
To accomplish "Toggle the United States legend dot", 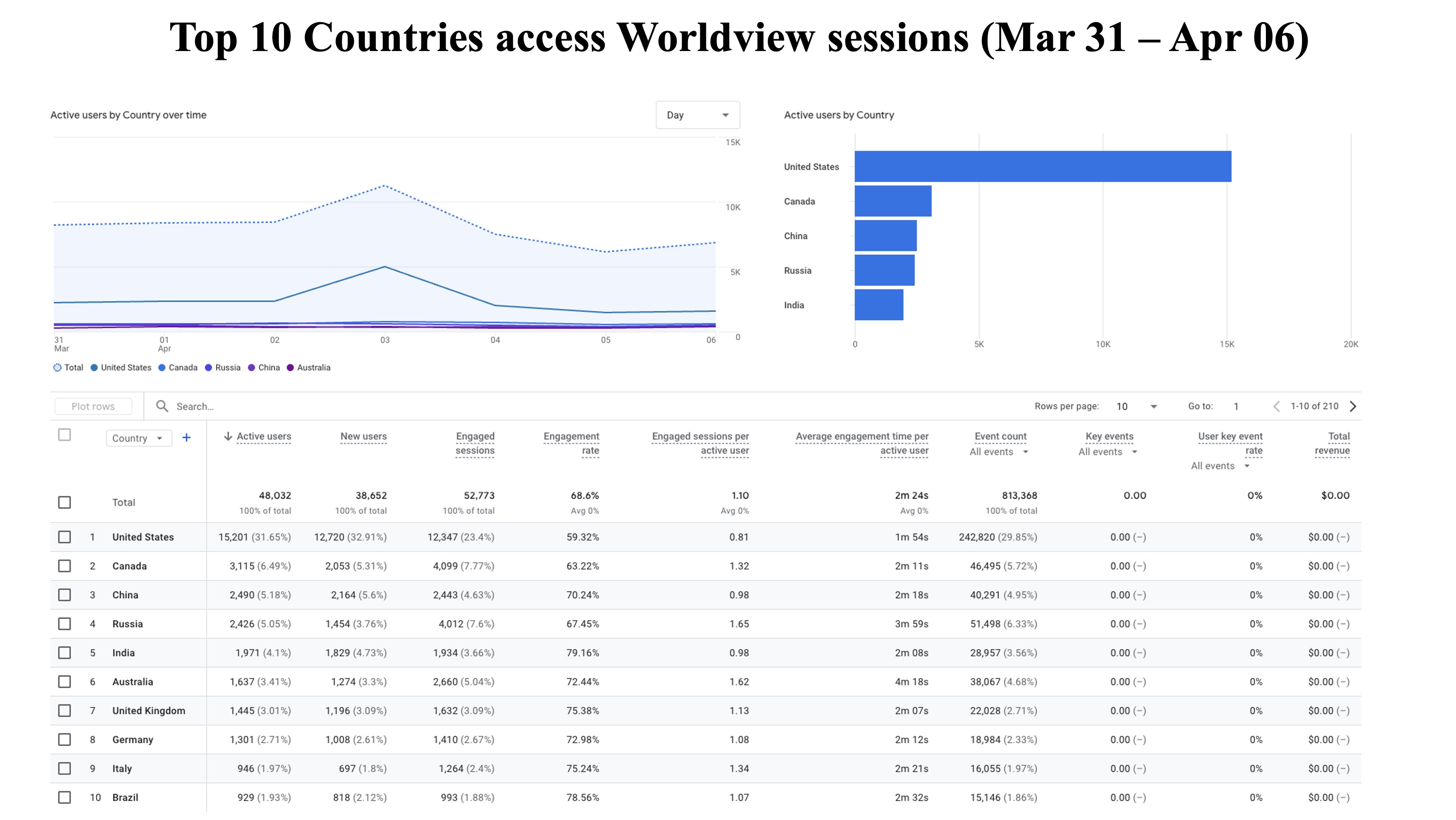I will coord(94,367).
